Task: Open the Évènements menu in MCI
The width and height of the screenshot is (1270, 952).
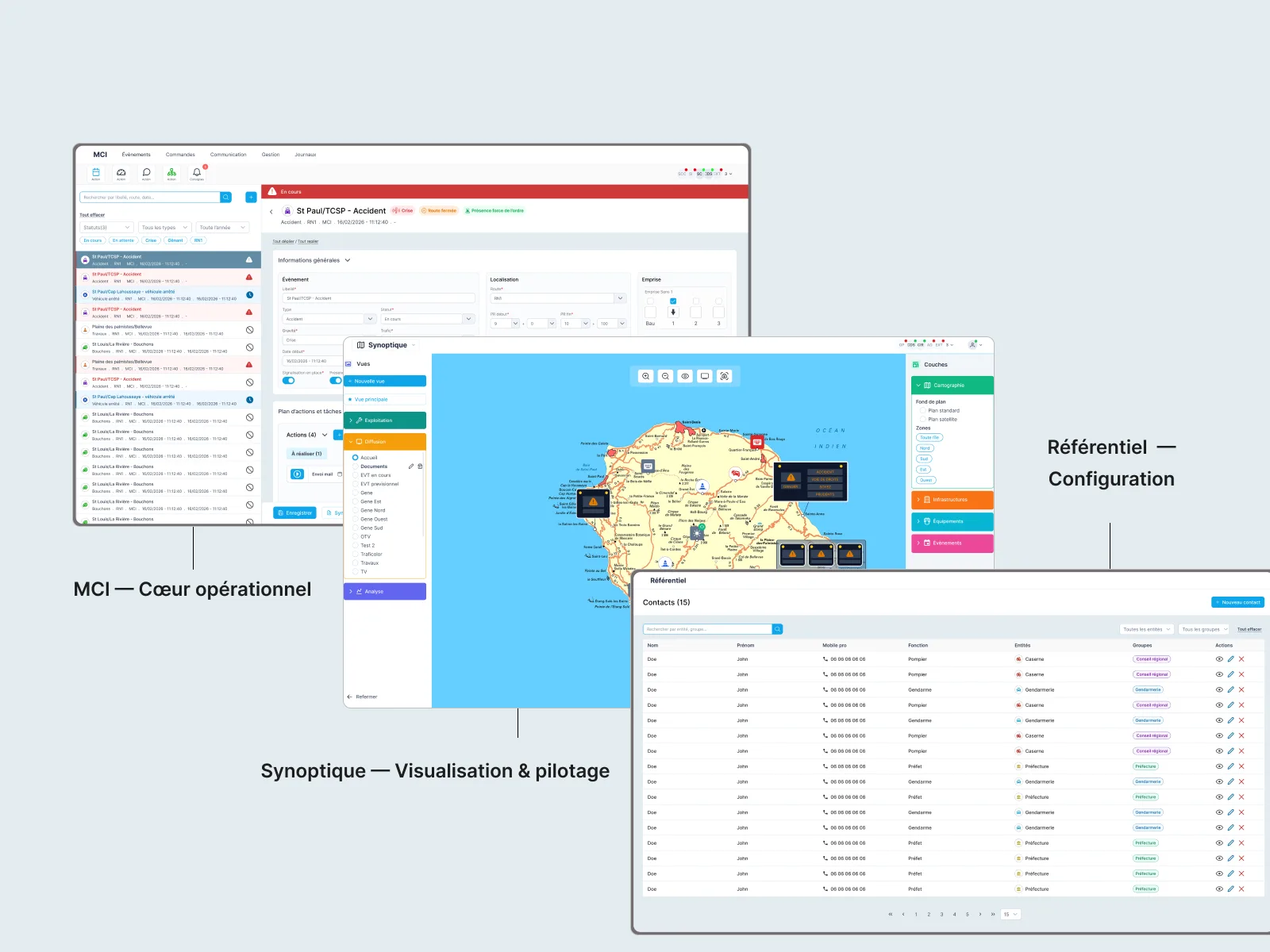Action: coord(137,155)
